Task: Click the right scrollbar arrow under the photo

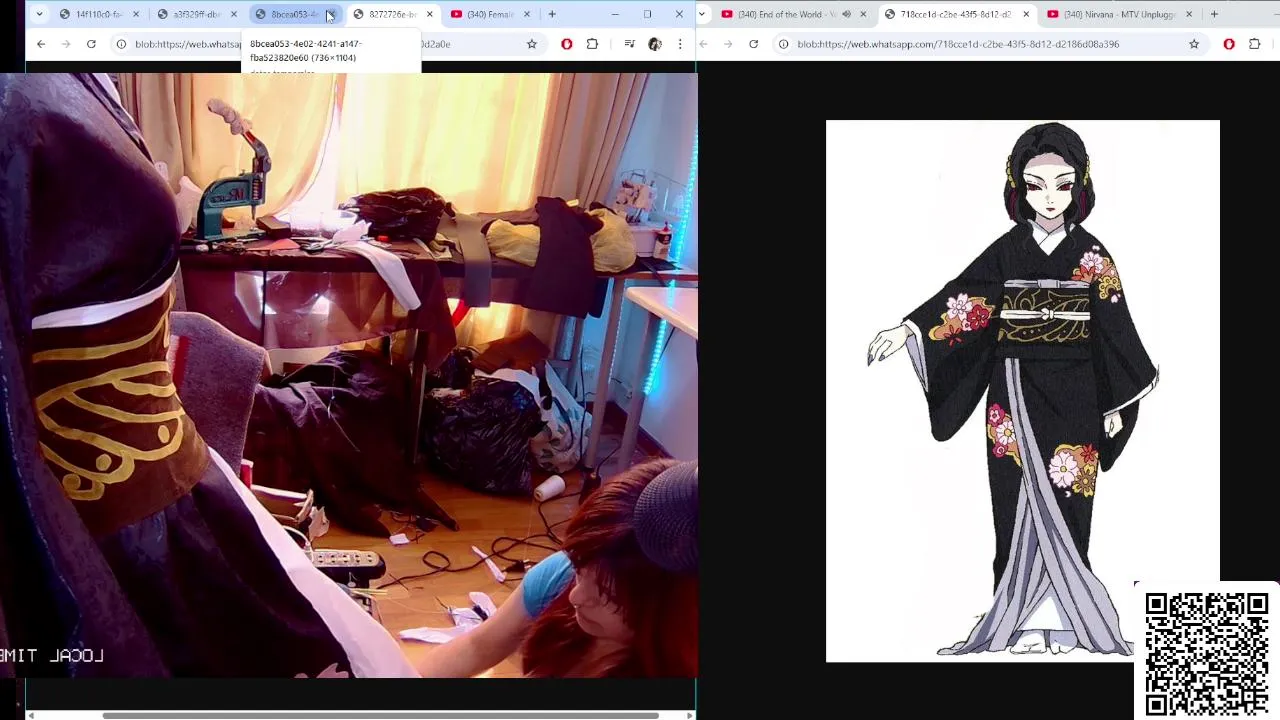Action: pyautogui.click(x=689, y=715)
